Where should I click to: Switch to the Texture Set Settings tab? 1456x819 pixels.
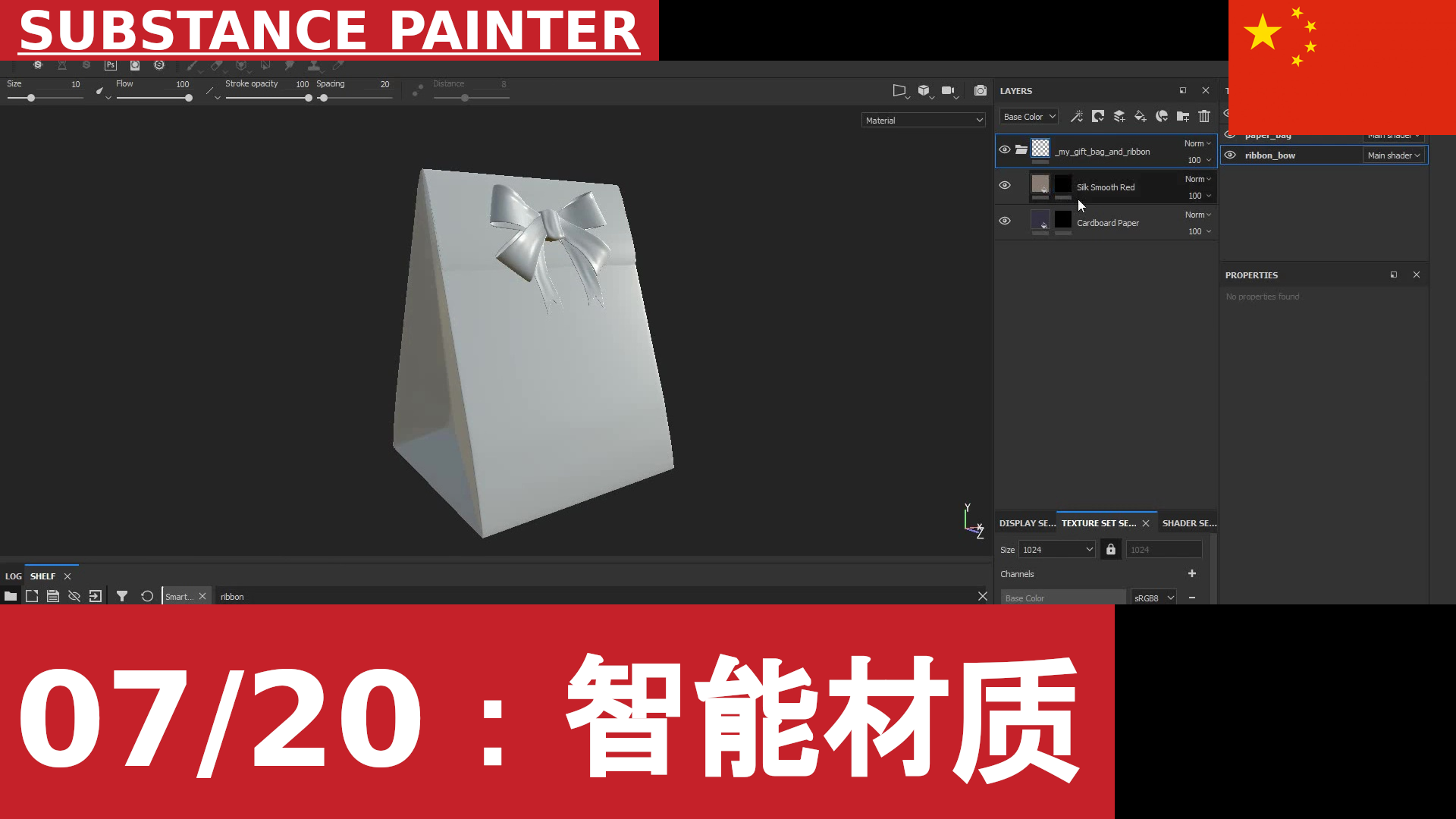pos(1099,523)
